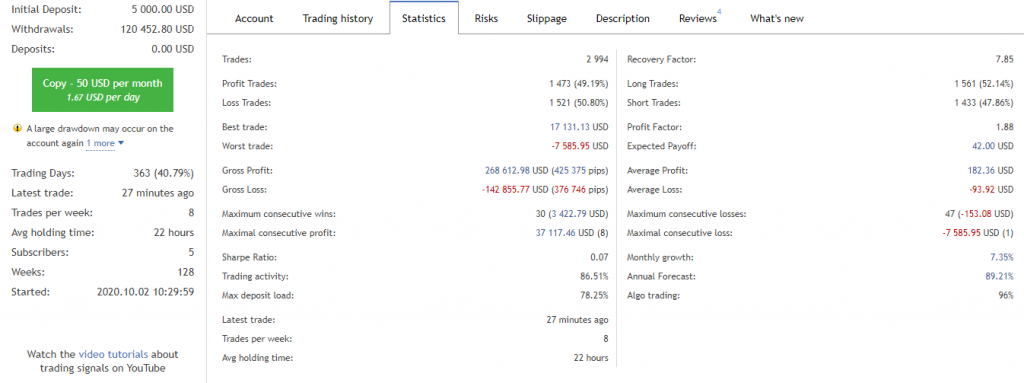The image size is (1024, 383).
Task: Click Algo trading value 96%
Action: pyautogui.click(x=1006, y=295)
